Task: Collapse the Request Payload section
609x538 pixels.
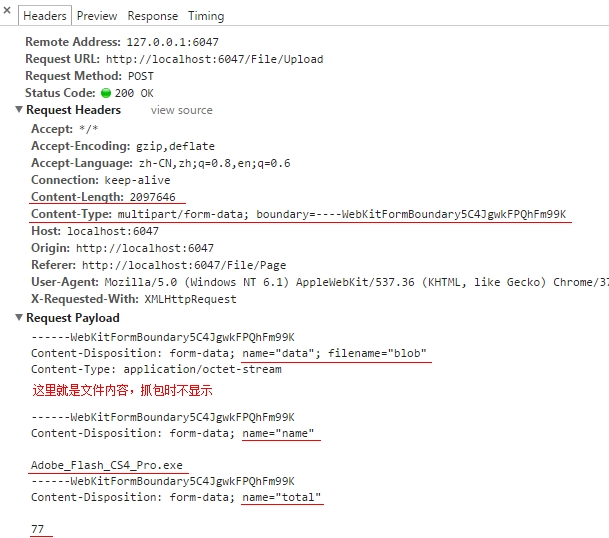Action: click(x=19, y=317)
